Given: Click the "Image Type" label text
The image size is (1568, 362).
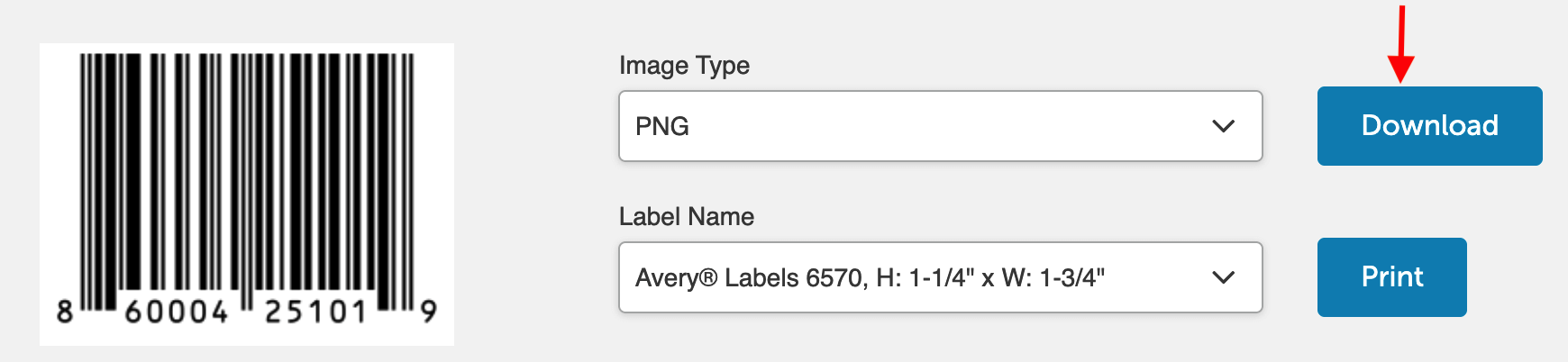Looking at the screenshot, I should pyautogui.click(x=684, y=66).
